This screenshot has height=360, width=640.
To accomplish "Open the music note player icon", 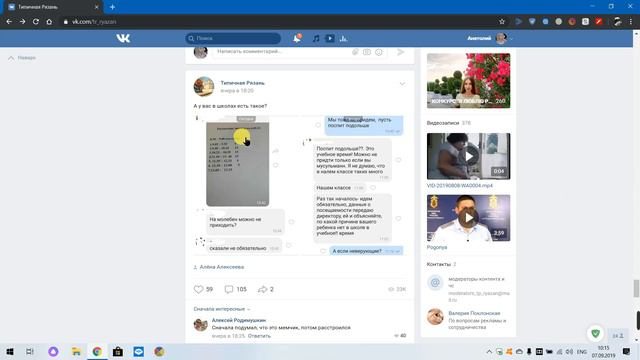I will pos(316,38).
